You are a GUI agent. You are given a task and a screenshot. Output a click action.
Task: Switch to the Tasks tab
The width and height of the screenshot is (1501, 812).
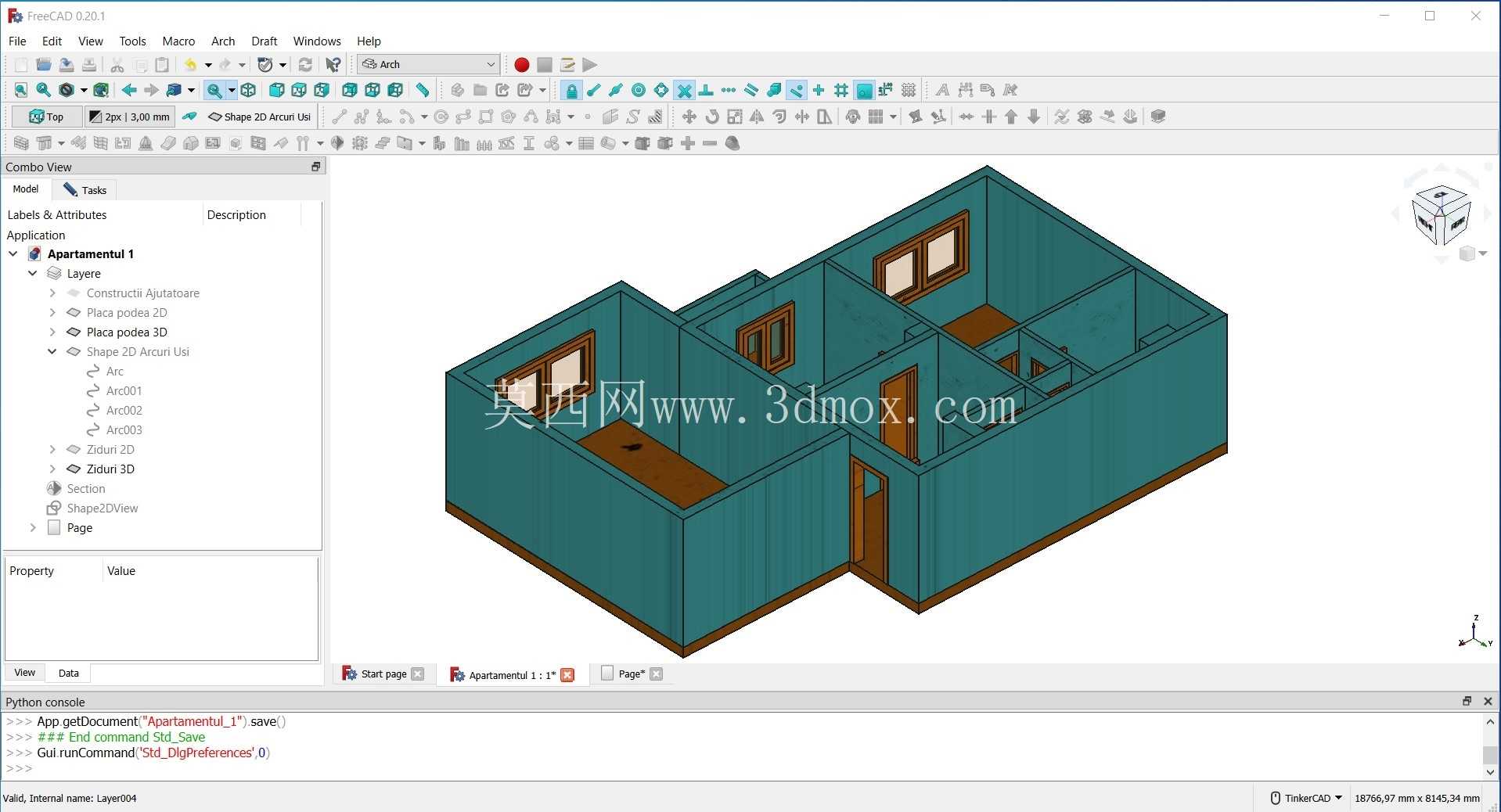pos(85,189)
